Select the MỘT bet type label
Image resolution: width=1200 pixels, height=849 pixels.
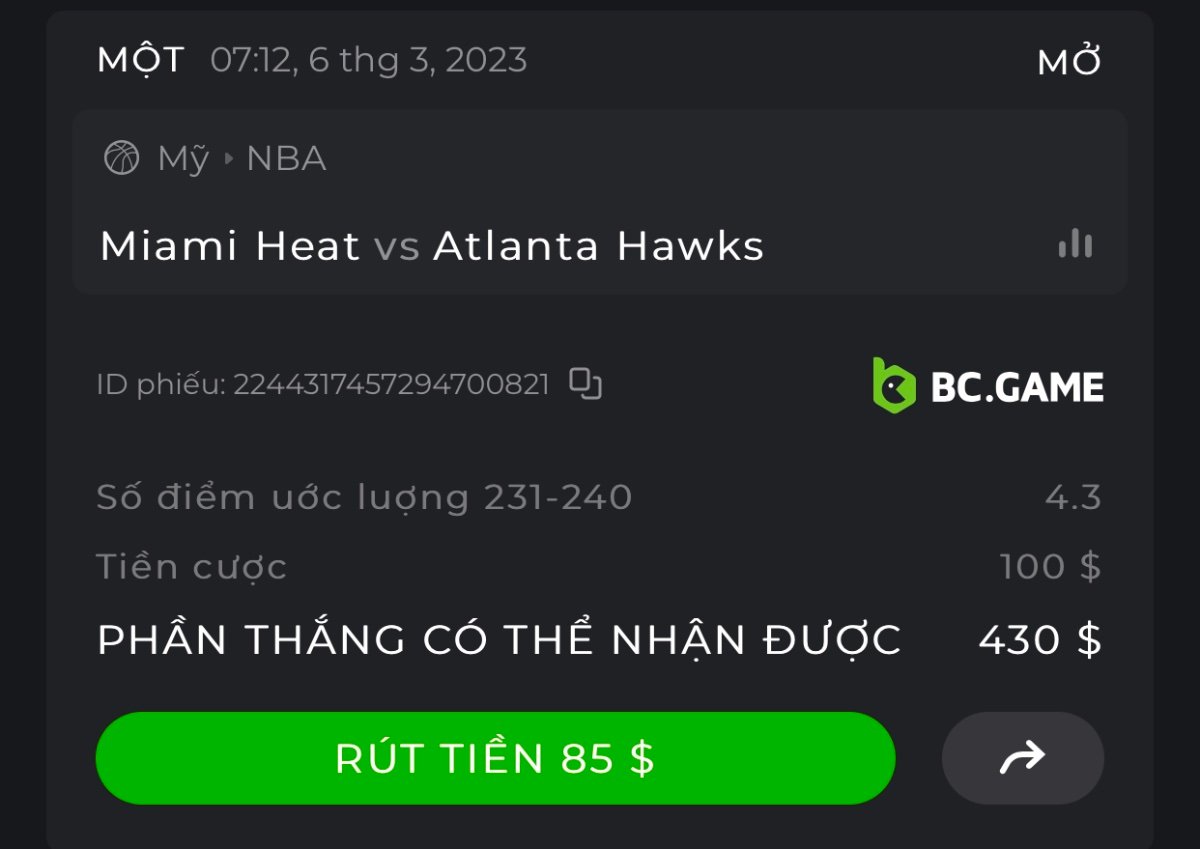tap(141, 59)
